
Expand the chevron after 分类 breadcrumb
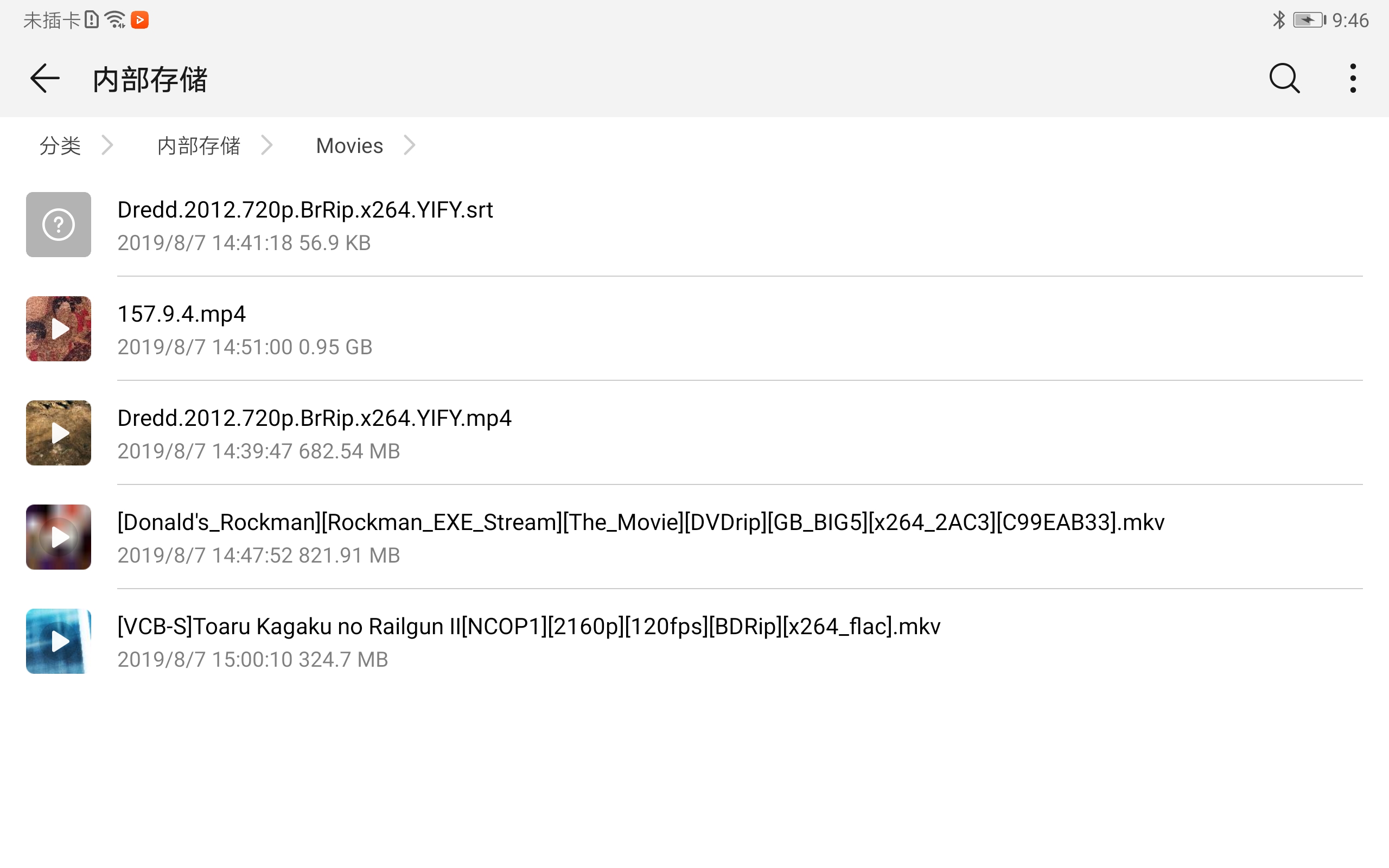click(108, 146)
